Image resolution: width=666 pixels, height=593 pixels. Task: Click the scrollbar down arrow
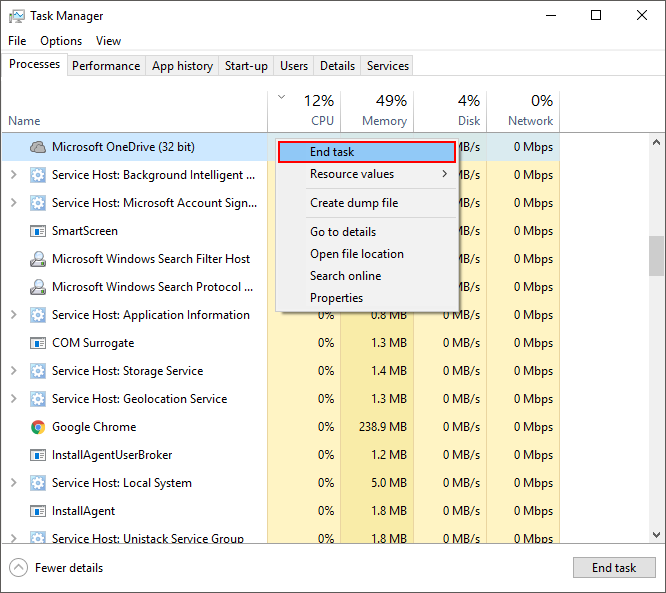point(656,535)
